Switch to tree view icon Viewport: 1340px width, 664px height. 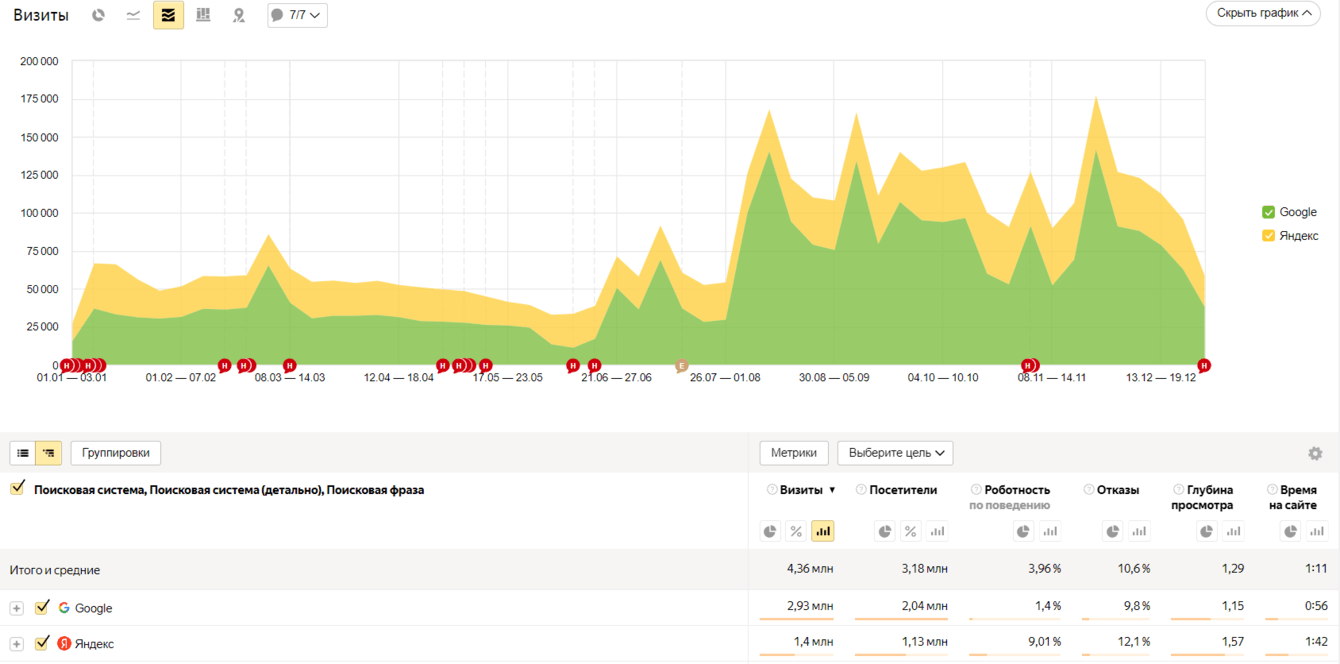click(x=49, y=453)
